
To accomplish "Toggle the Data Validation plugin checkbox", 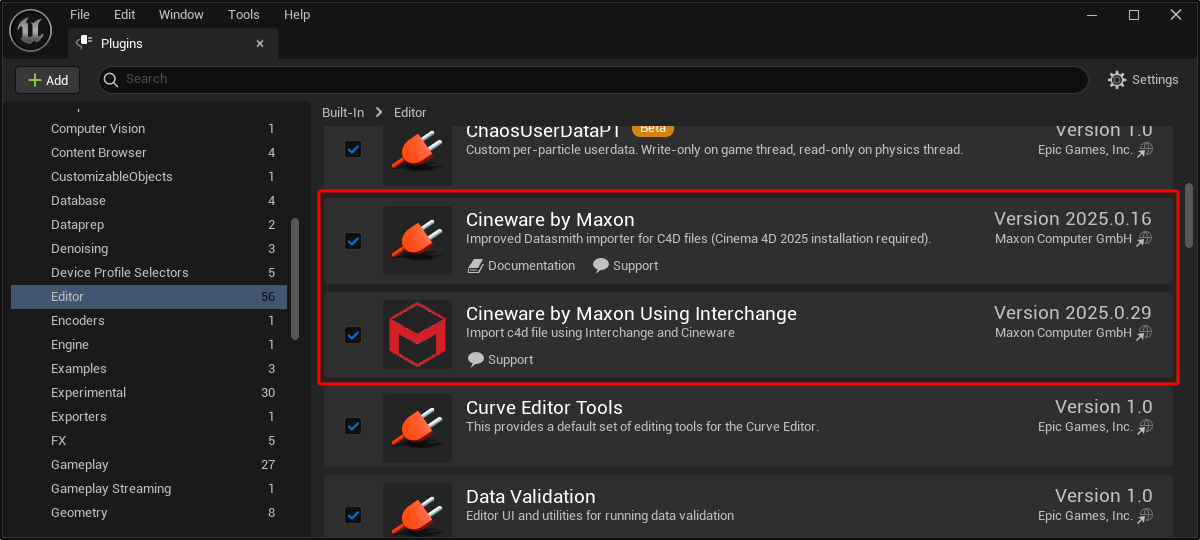I will tap(353, 515).
